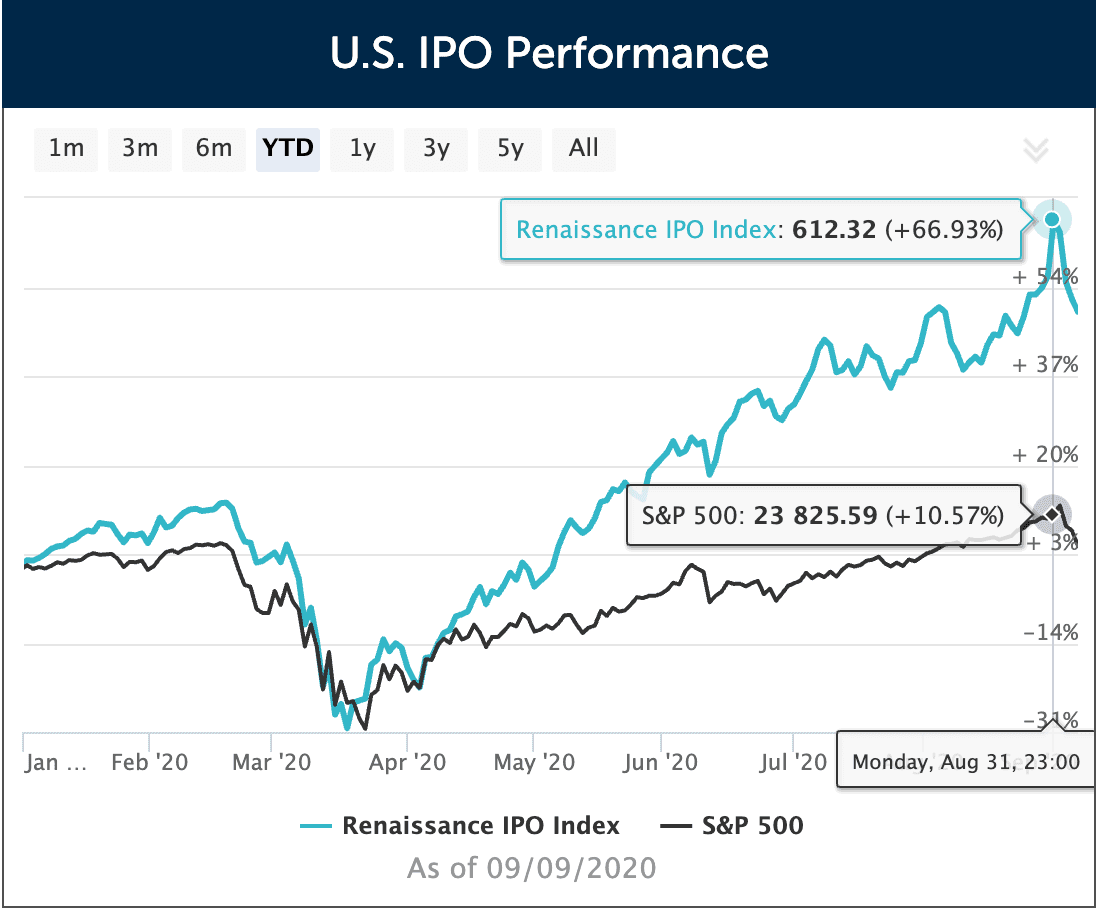Select the 5y time range

[x=509, y=149]
